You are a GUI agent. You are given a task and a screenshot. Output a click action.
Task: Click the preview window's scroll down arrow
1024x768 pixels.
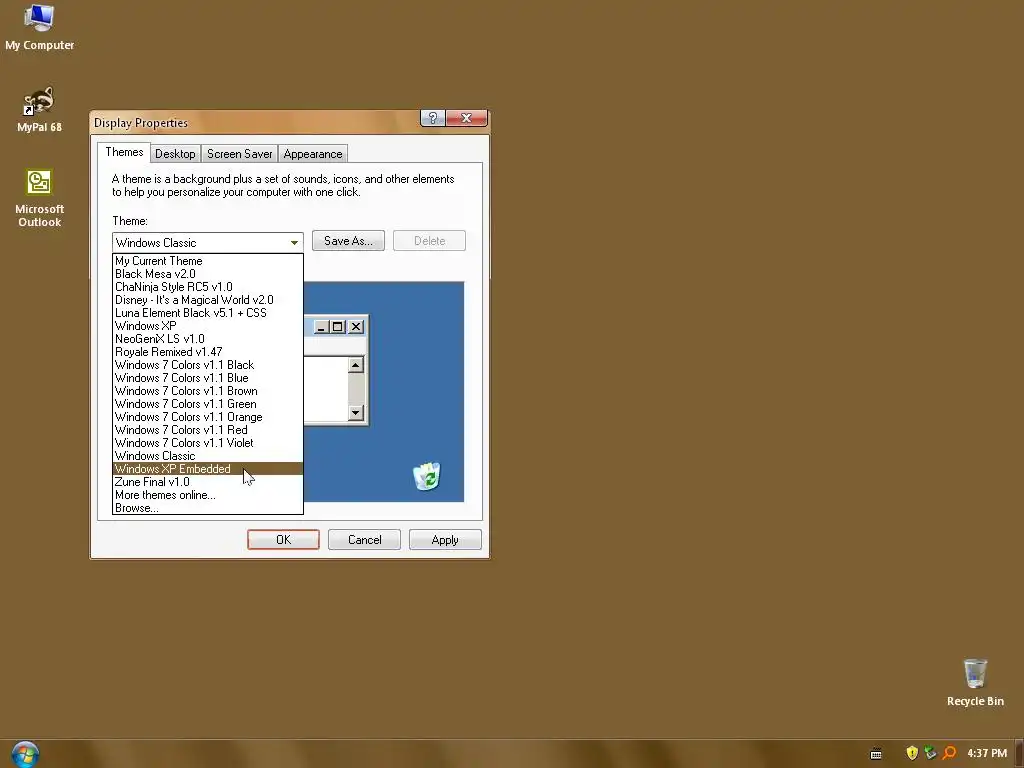click(355, 413)
